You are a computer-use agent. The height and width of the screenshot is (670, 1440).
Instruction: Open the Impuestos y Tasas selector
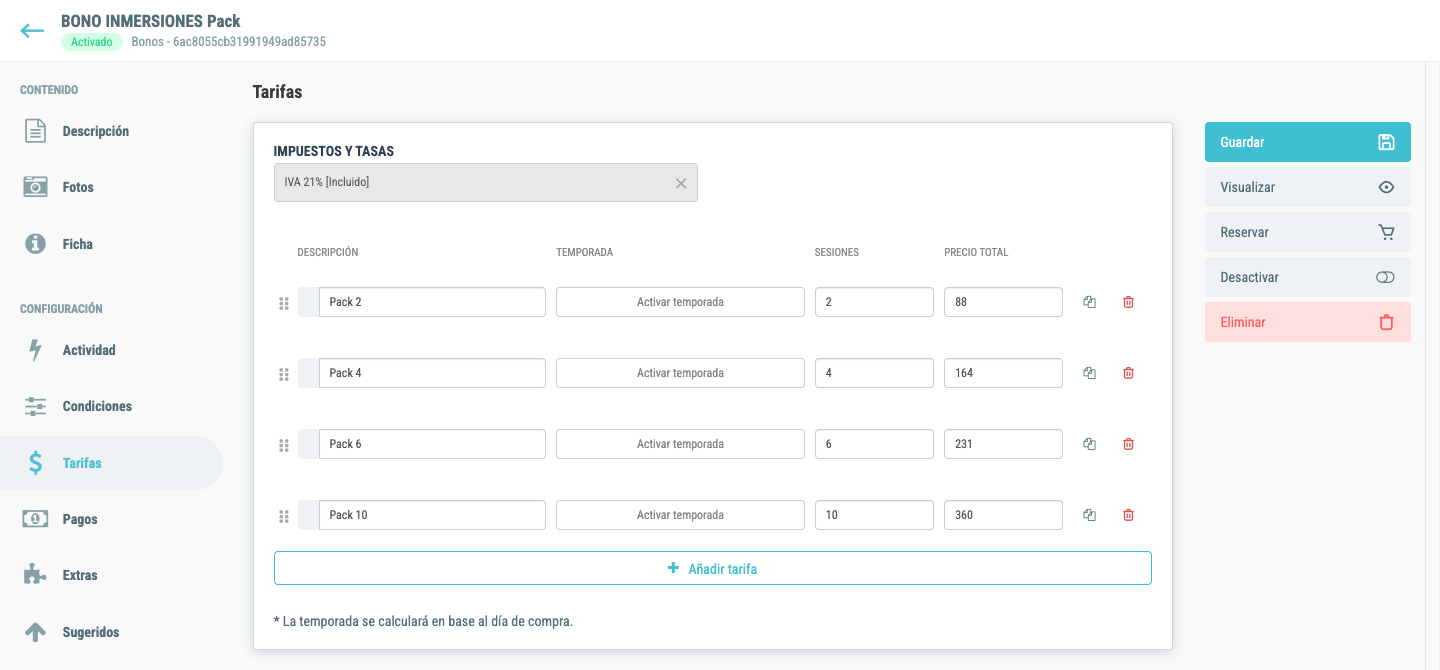(x=486, y=183)
